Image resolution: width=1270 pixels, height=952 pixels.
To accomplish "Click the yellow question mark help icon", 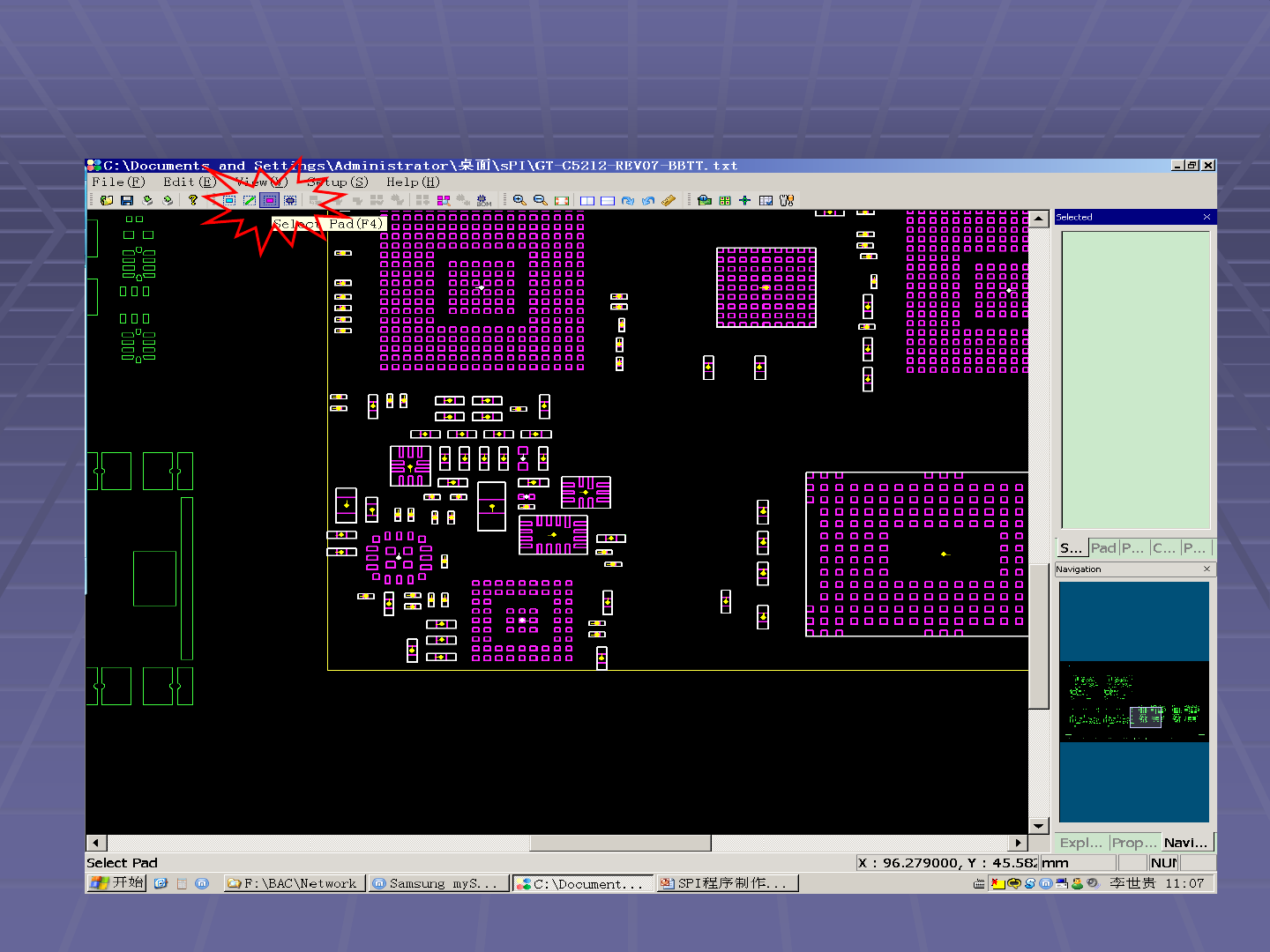I will (192, 201).
